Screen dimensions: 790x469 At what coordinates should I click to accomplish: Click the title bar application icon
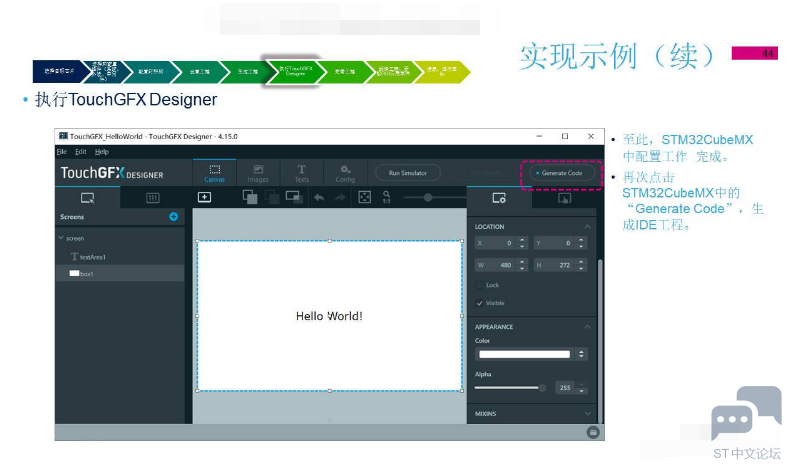[x=63, y=136]
